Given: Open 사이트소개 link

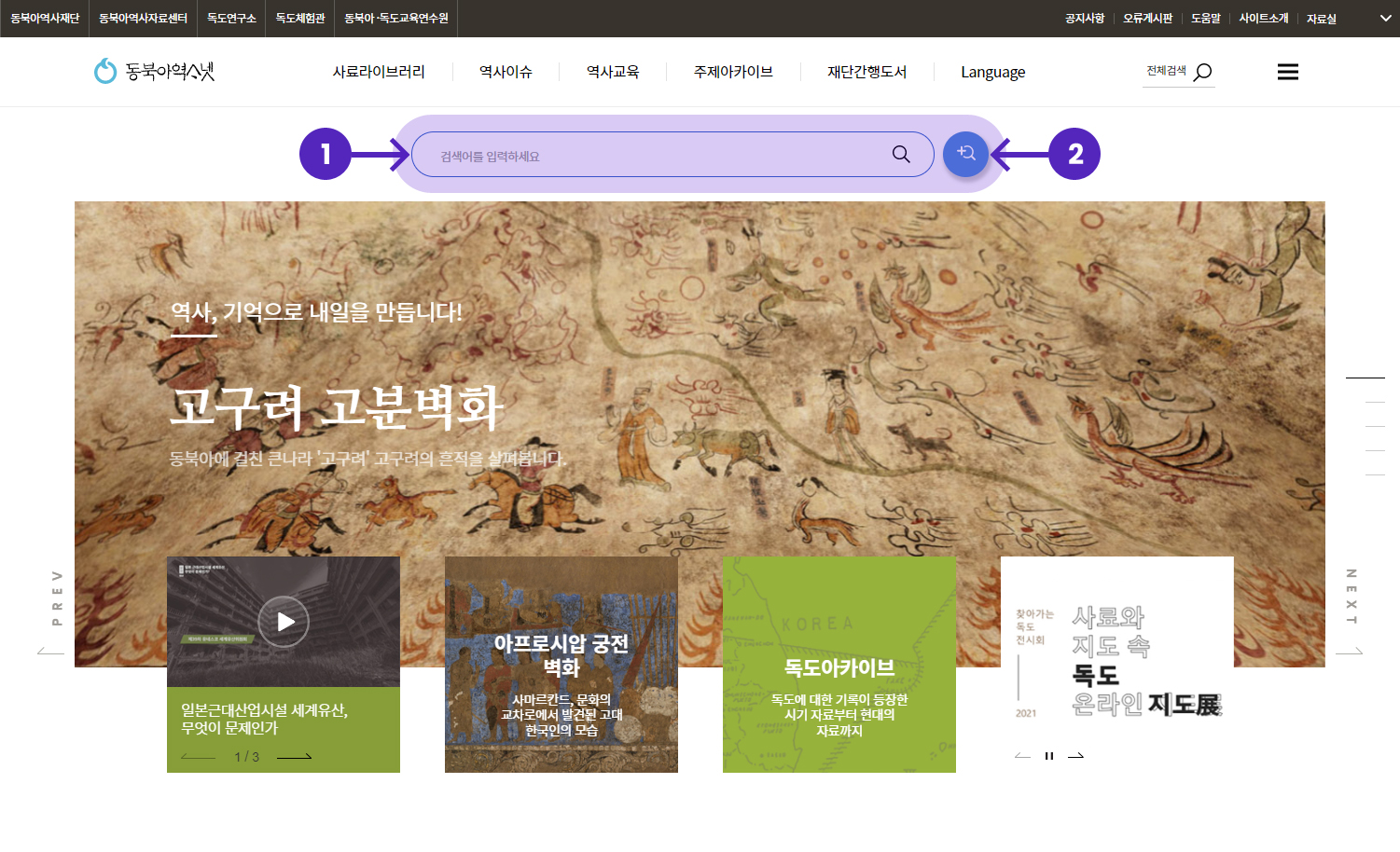Looking at the screenshot, I should click(1264, 19).
